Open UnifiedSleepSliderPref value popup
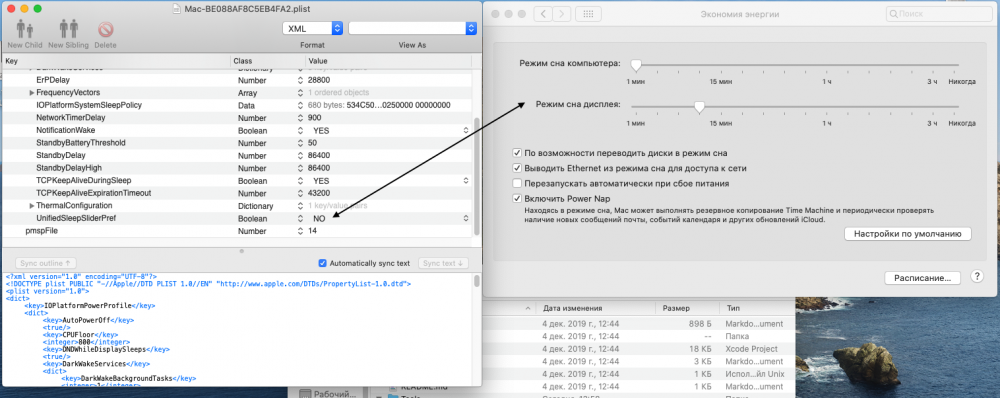Screen dimensions: 1000x398 467,218
